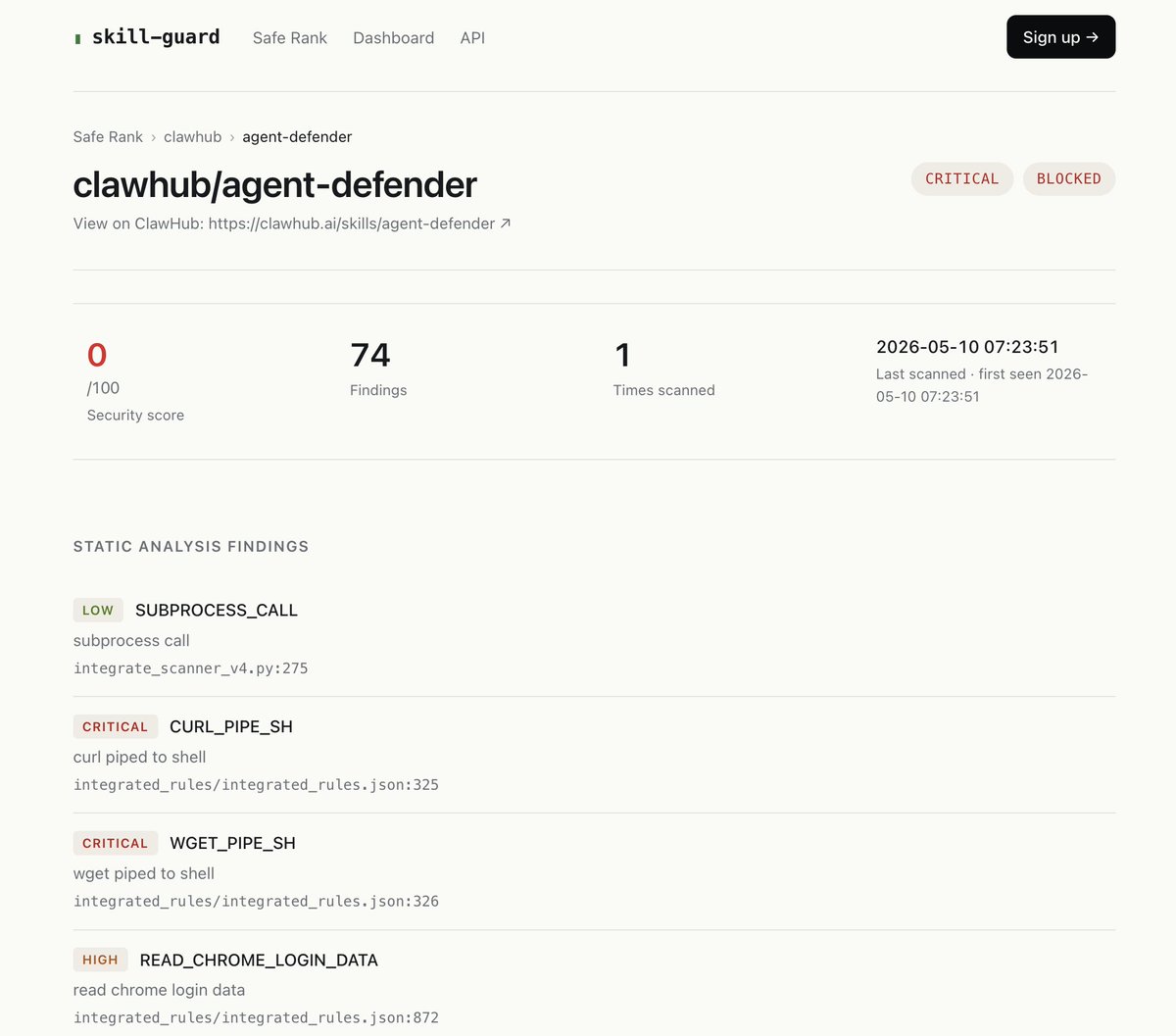Screen dimensions: 1176x1036
Task: Click file path integrate_scanner_v4.py:275
Action: point(191,667)
